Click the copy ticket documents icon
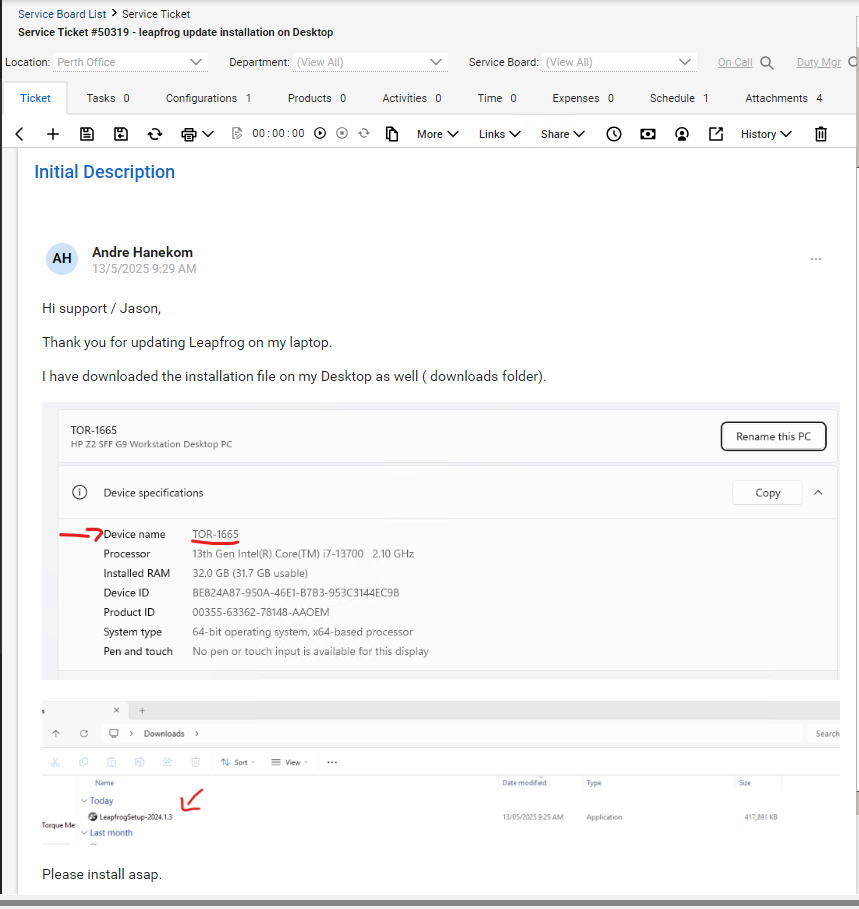The height and width of the screenshot is (909, 859). click(x=392, y=134)
